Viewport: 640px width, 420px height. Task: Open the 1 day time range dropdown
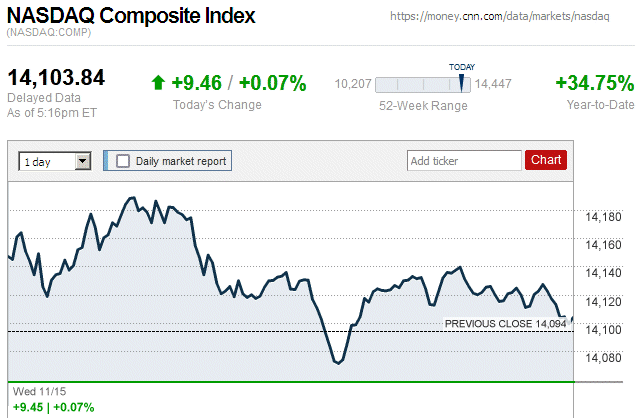click(55, 160)
